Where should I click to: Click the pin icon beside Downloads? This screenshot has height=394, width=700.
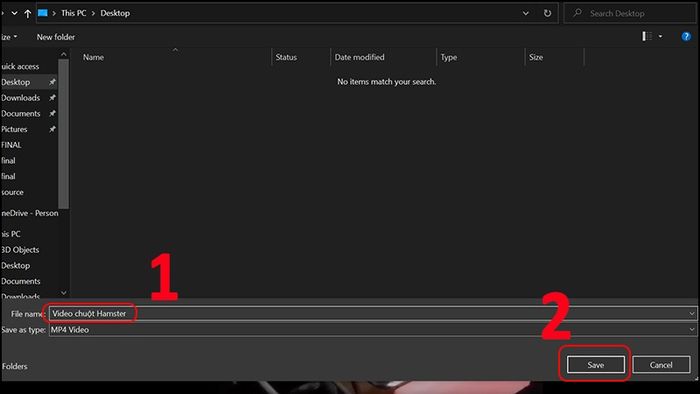(x=52, y=98)
